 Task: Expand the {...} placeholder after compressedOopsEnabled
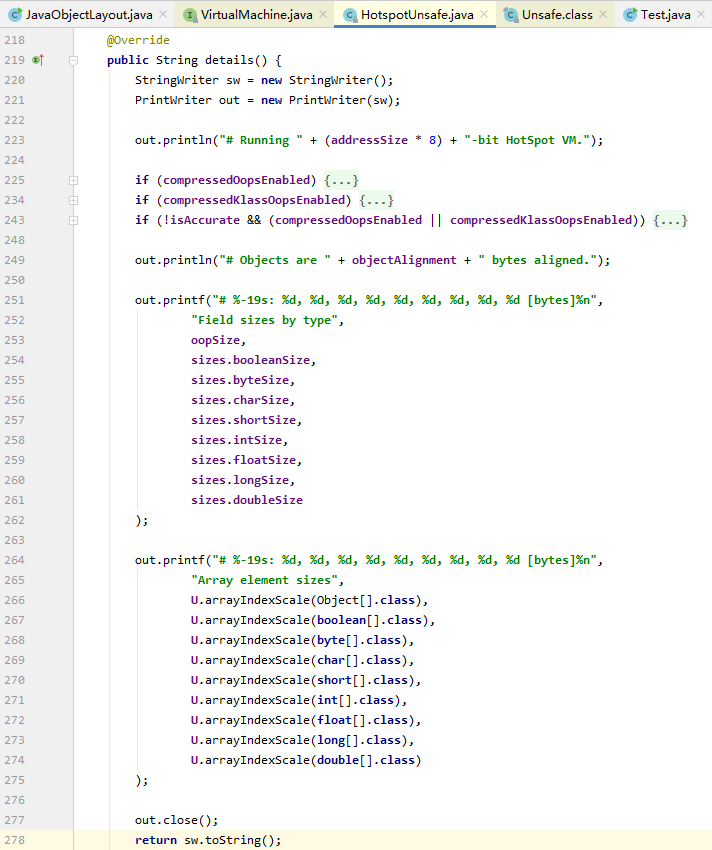(x=341, y=180)
